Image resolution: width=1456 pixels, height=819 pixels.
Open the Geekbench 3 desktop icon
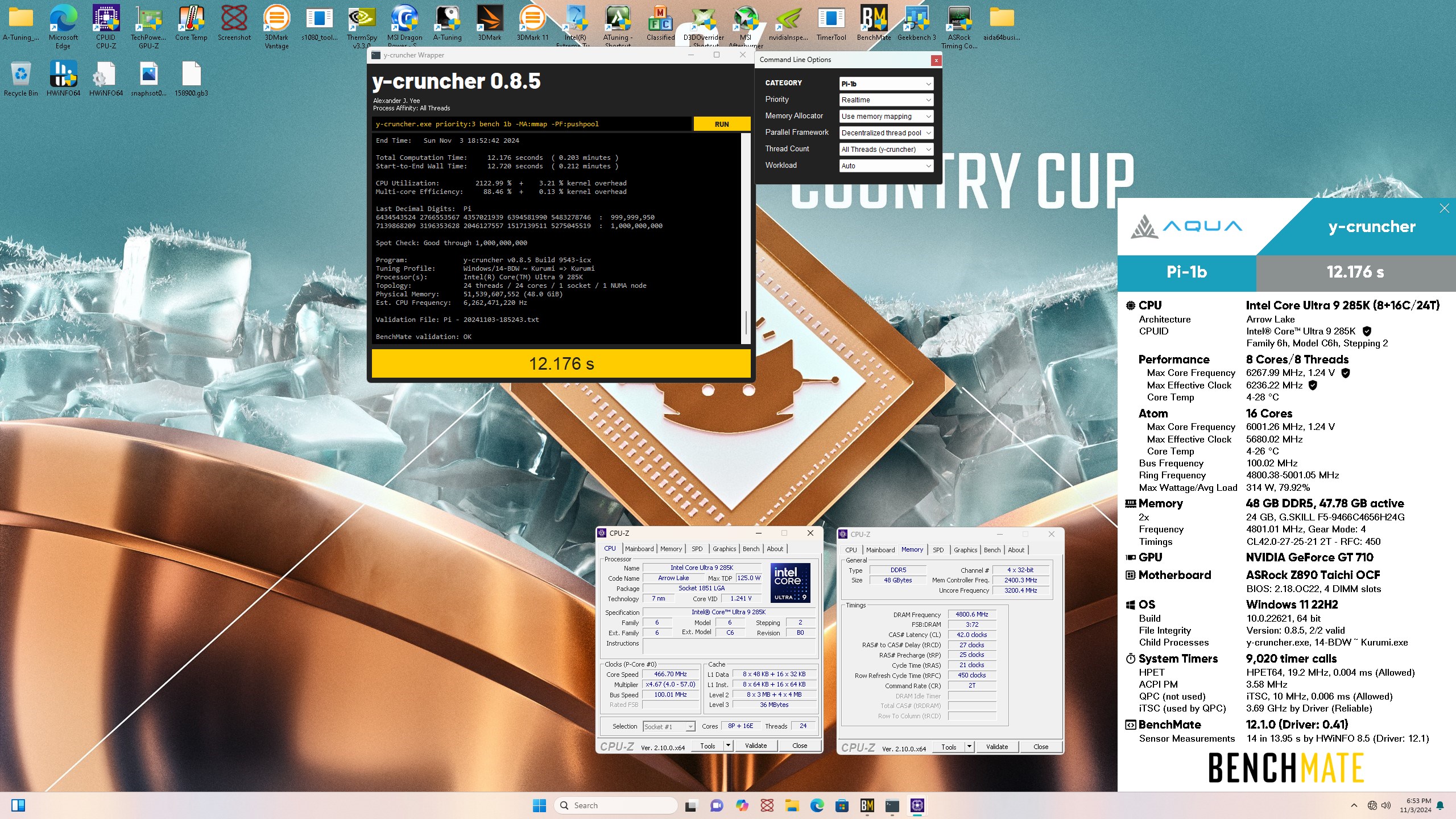(916, 23)
